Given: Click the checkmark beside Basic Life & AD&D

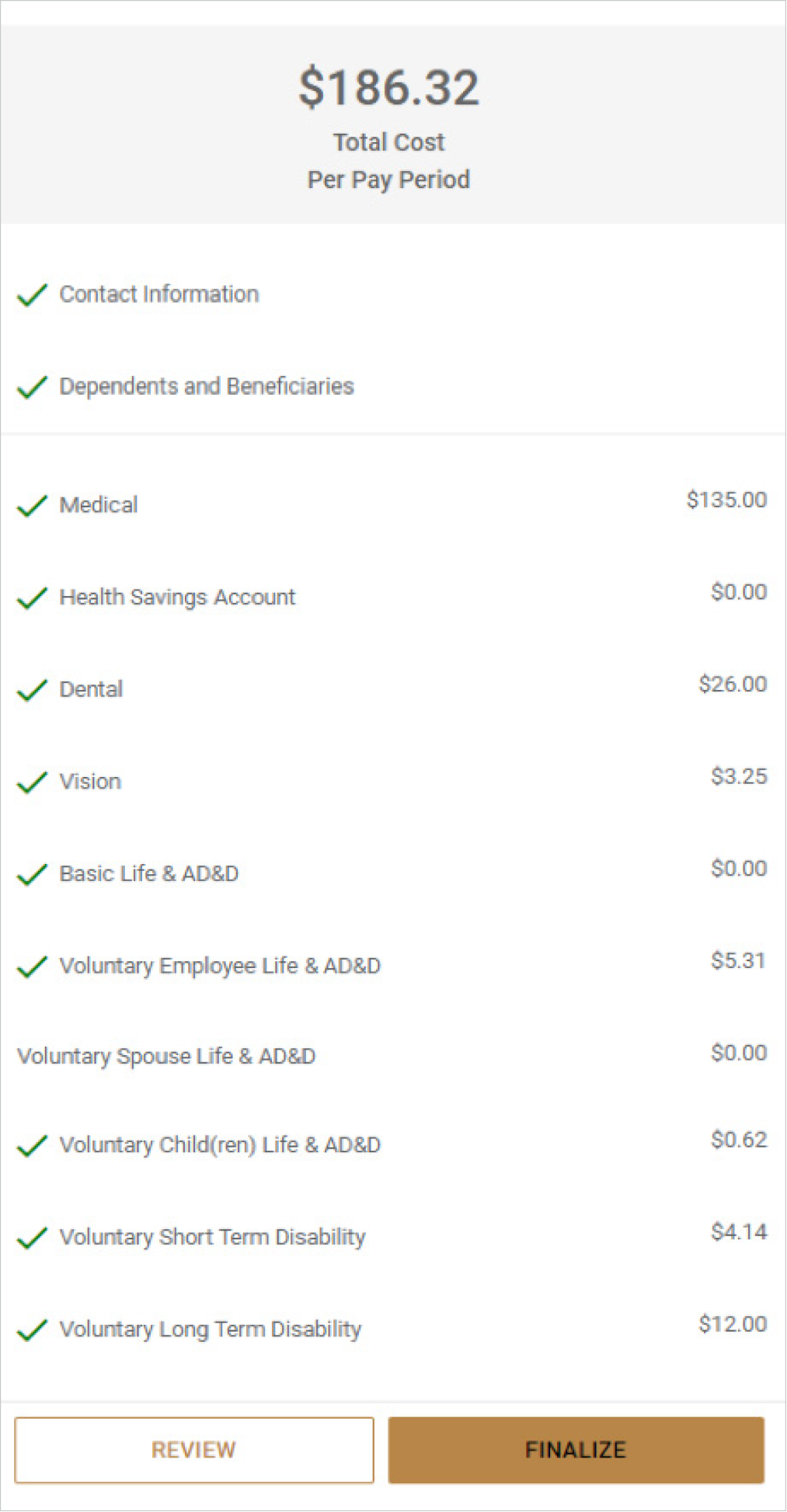Looking at the screenshot, I should (x=32, y=875).
